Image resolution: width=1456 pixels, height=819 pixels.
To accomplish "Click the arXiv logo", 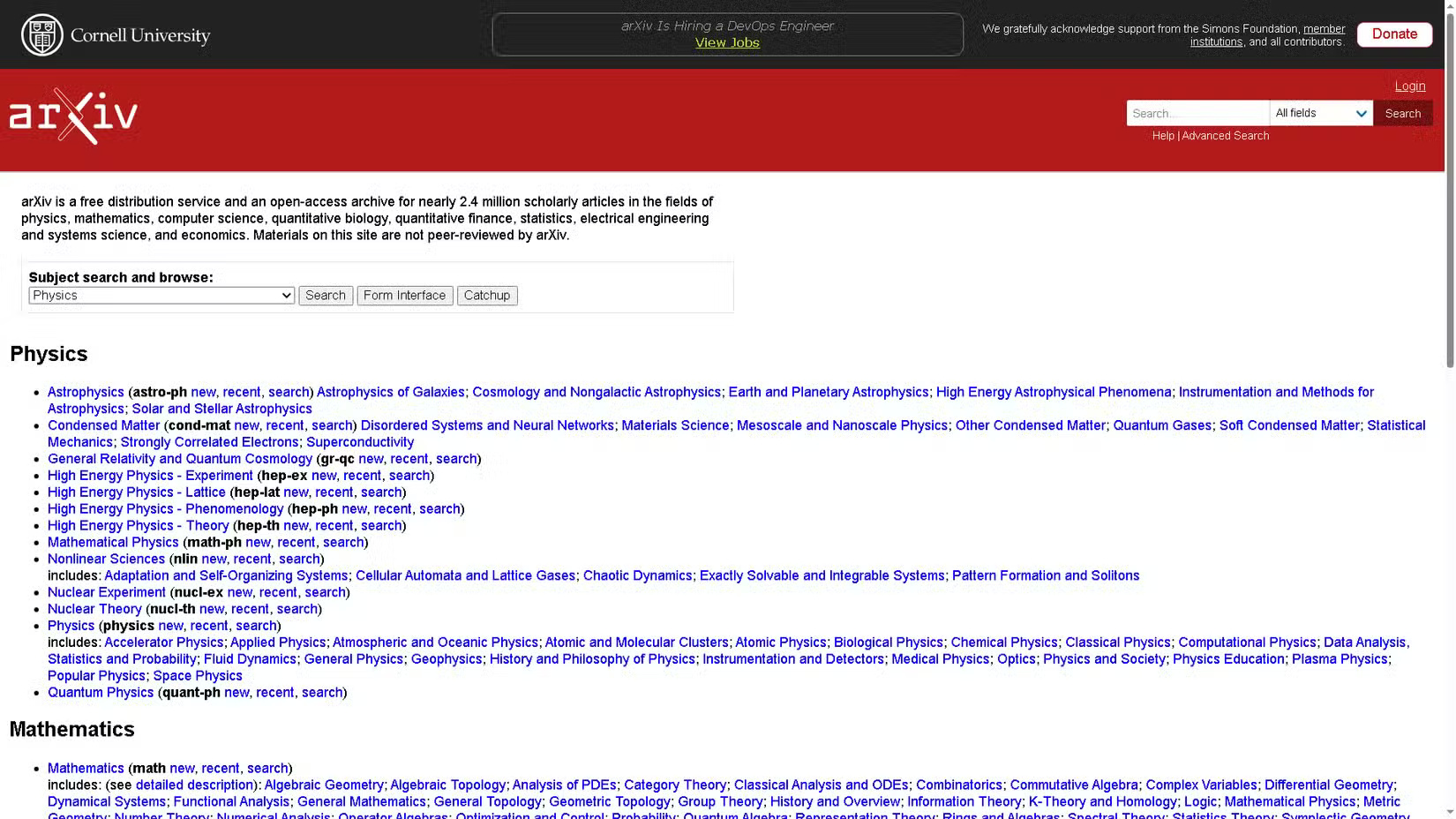I will click(72, 113).
